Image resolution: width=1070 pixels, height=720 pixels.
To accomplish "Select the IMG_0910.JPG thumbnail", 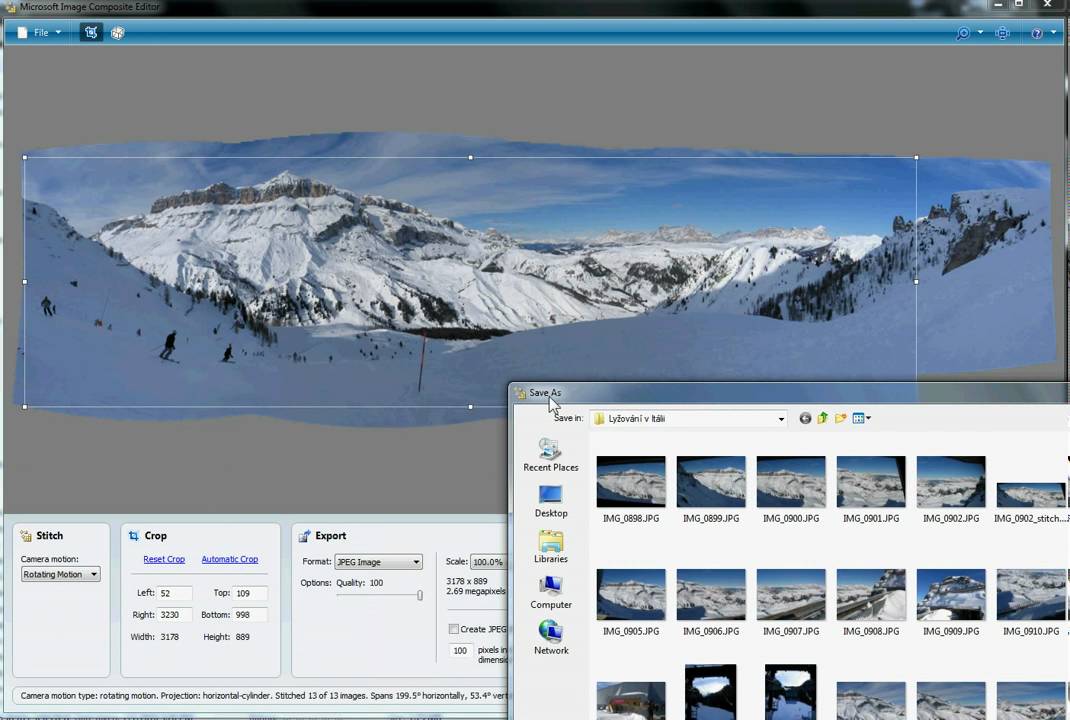I will (1030, 594).
